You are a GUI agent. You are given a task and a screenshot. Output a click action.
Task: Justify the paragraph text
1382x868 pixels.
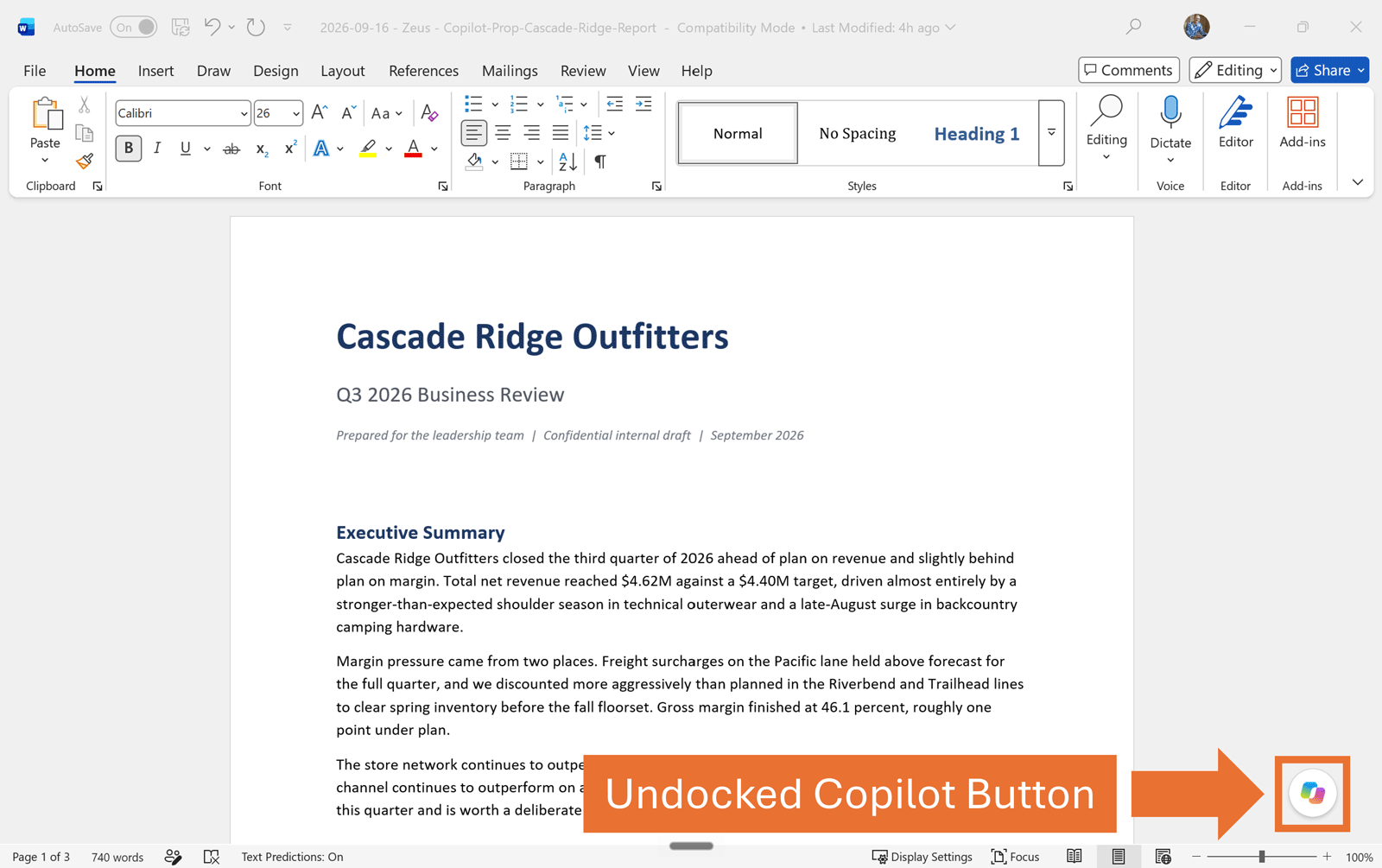561,133
